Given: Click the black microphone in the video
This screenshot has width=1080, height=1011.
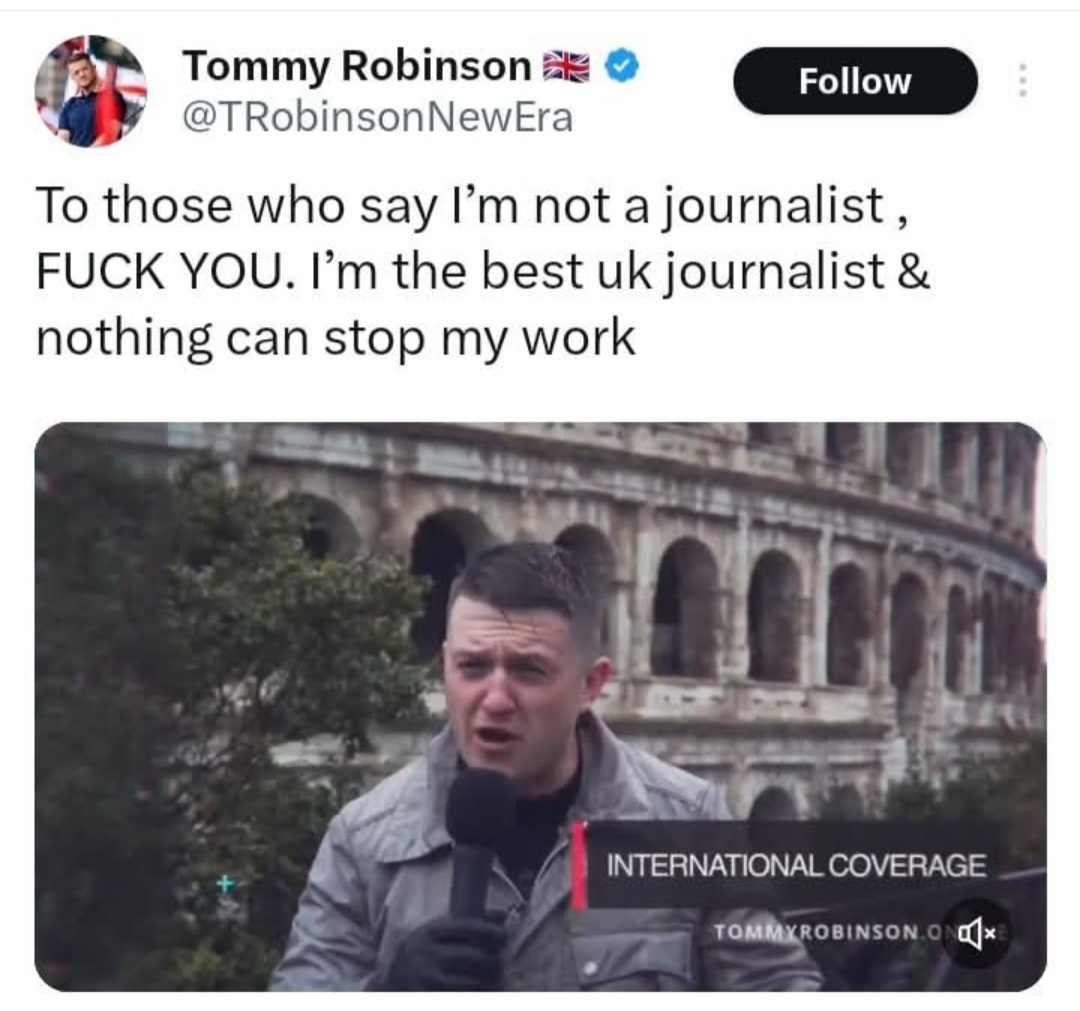Looking at the screenshot, I should 479,840.
